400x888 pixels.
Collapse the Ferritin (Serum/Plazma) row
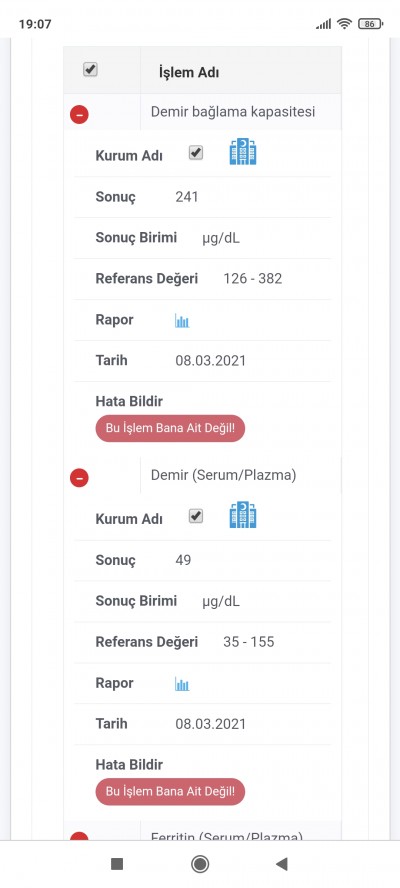(x=79, y=836)
